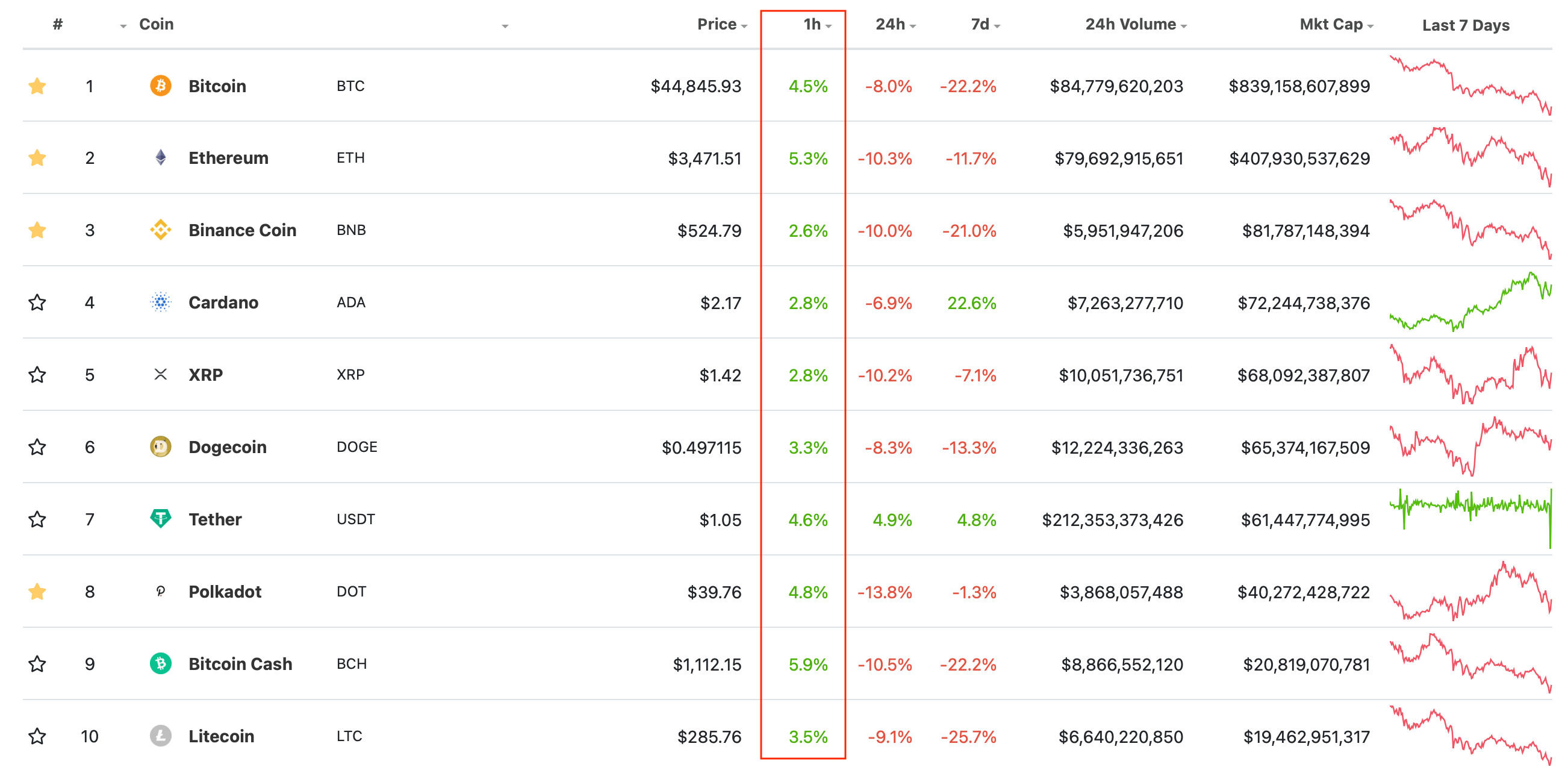This screenshot has height=770, width=1568.
Task: Click Ethereum price $3,471.51
Action: pos(705,158)
